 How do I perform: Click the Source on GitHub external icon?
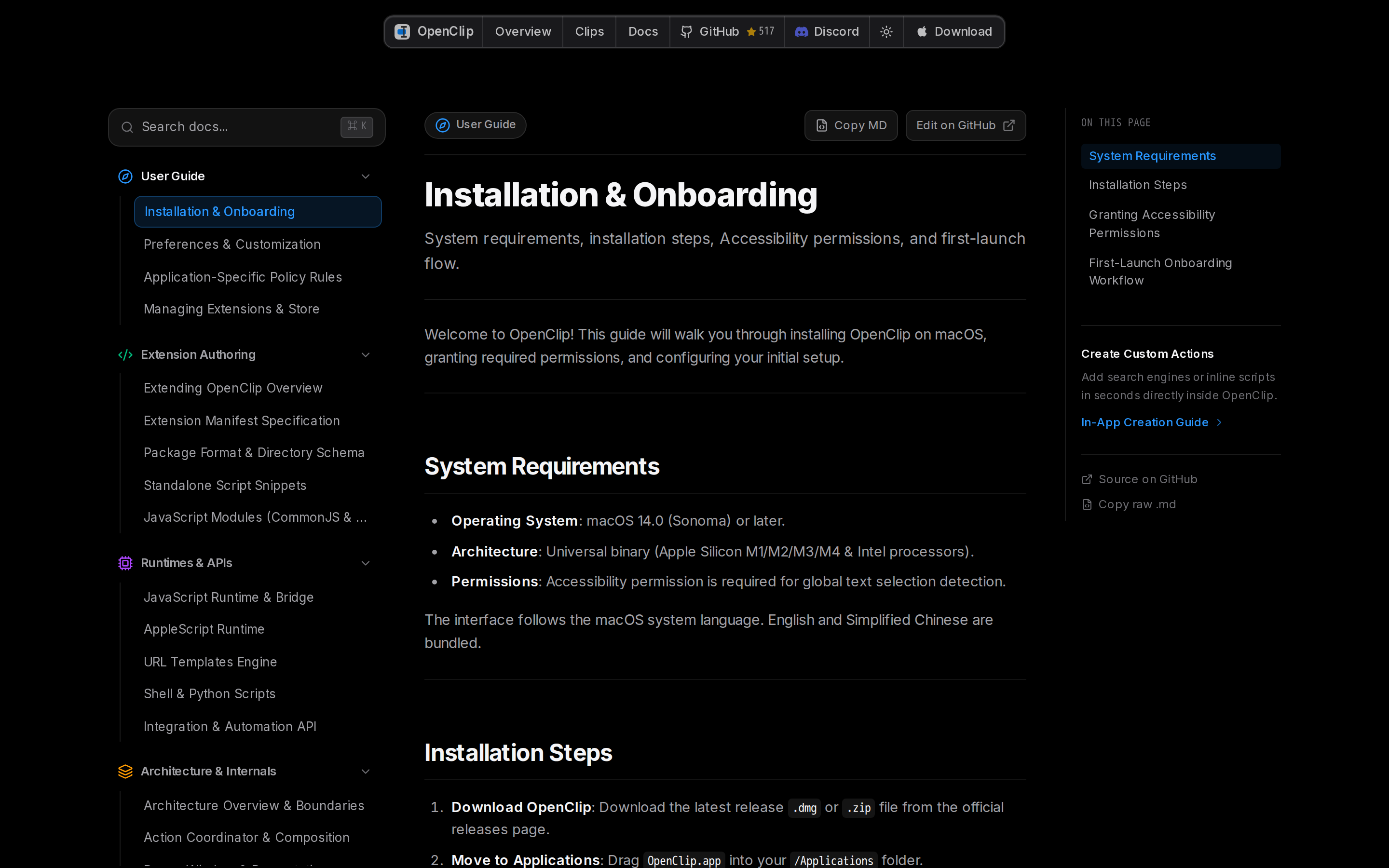pyautogui.click(x=1087, y=479)
